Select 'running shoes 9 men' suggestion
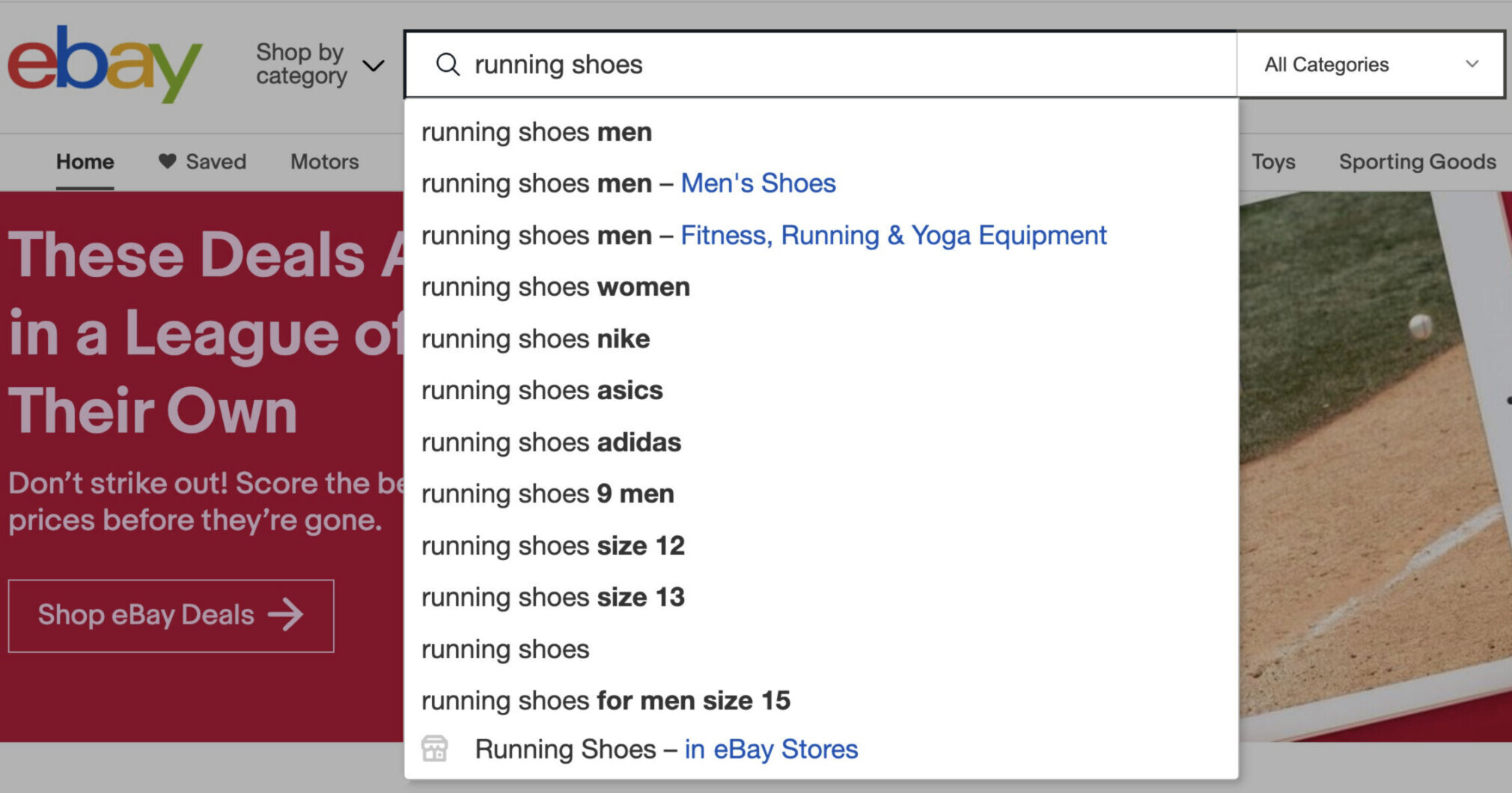This screenshot has height=793, width=1512. click(x=821, y=493)
